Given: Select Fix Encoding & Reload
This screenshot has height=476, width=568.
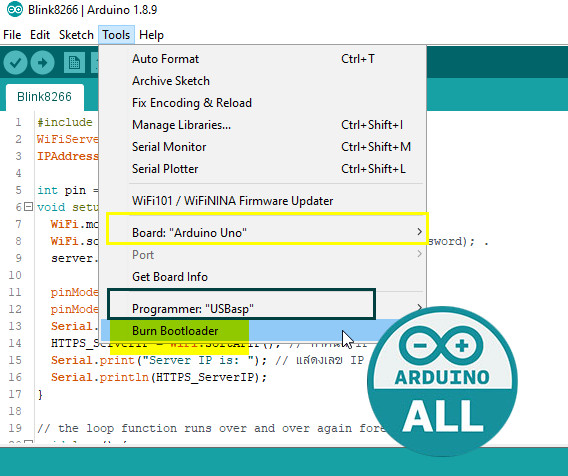Looking at the screenshot, I should (x=262, y=103).
